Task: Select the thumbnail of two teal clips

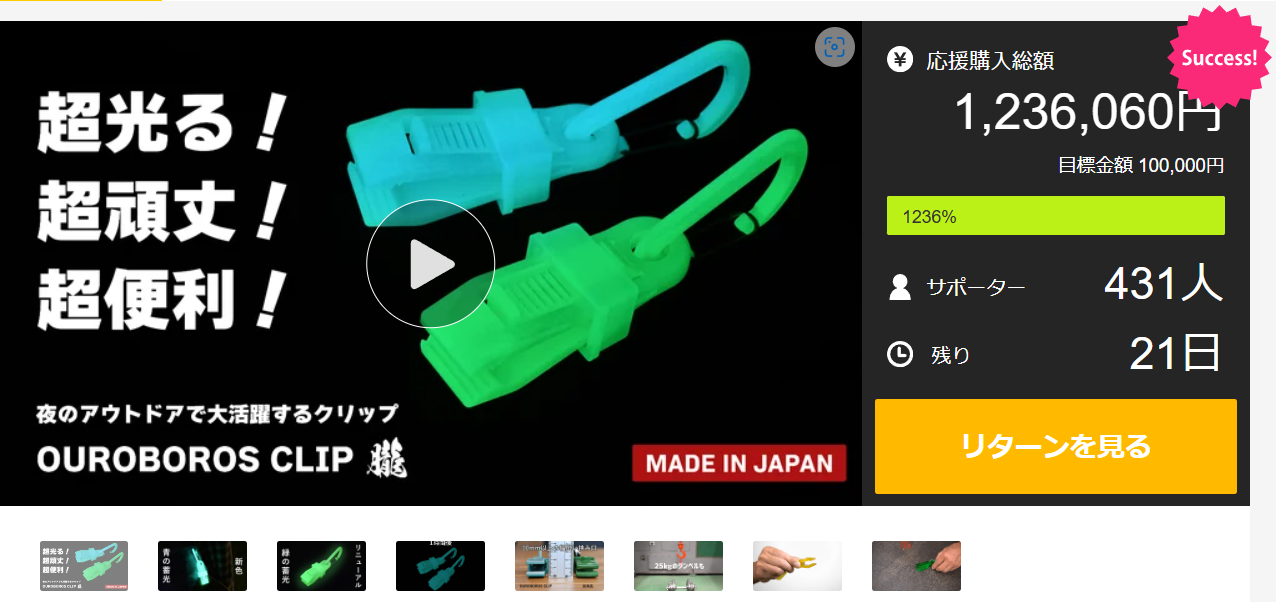Action: 440,566
